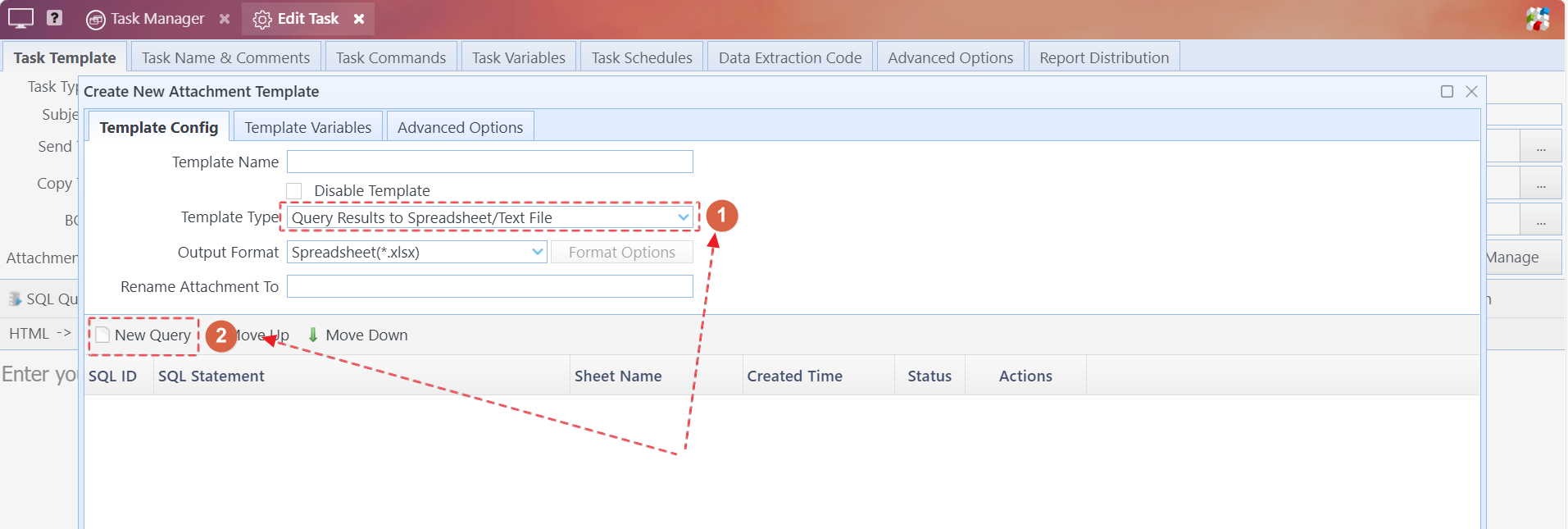This screenshot has width=1568, height=529.
Task: Click the colorful app logo icon
Action: [1538, 18]
